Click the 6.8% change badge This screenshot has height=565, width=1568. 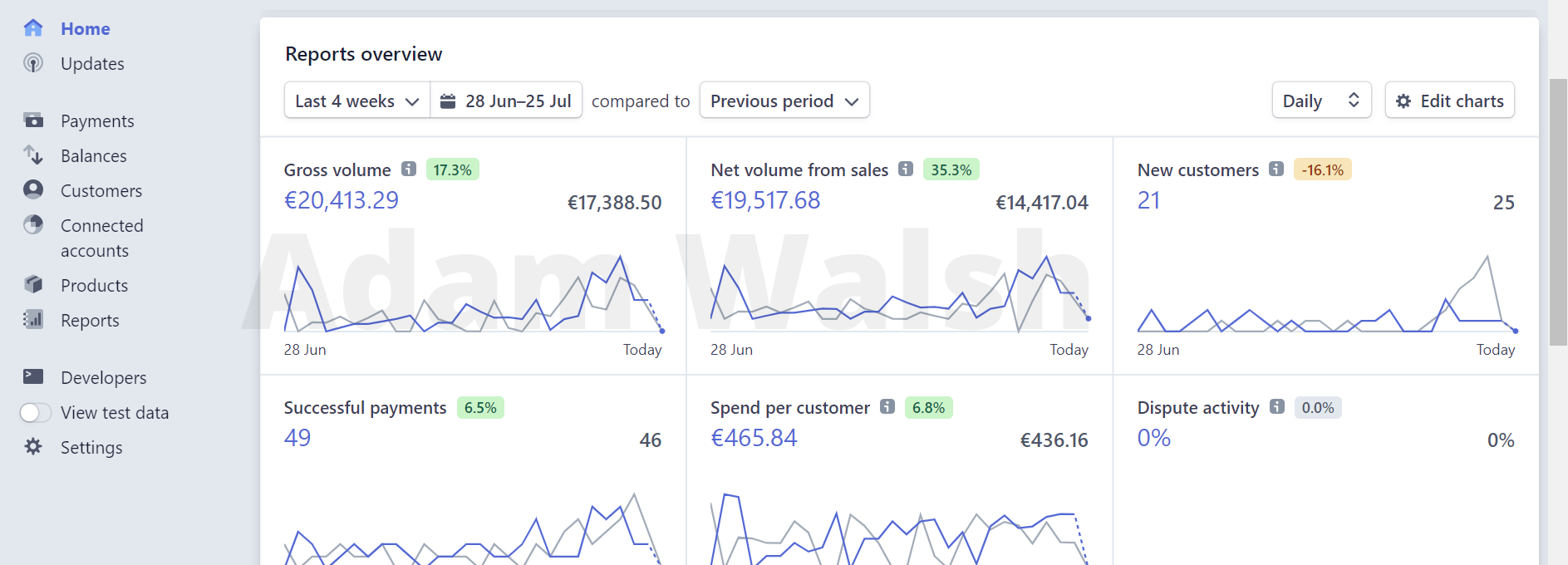click(x=929, y=407)
